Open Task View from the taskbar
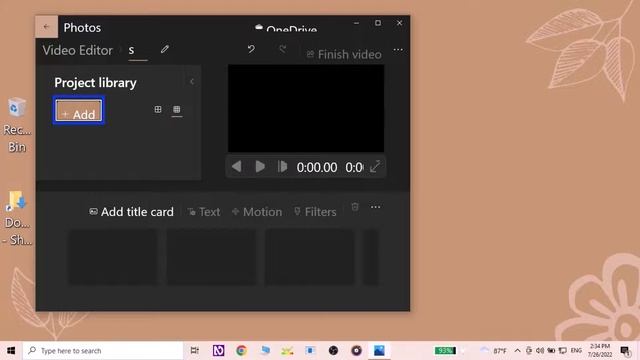Image resolution: width=640 pixels, height=360 pixels. pyautogui.click(x=195, y=351)
